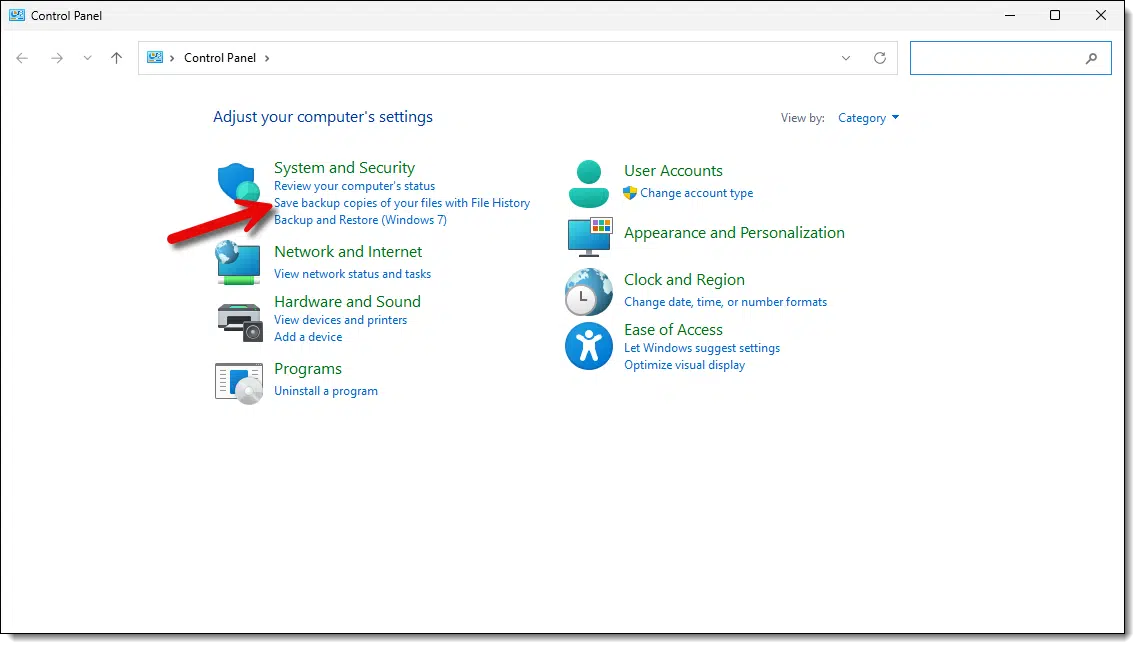
Task: Open the Programs disc icon
Action: pyautogui.click(x=238, y=383)
